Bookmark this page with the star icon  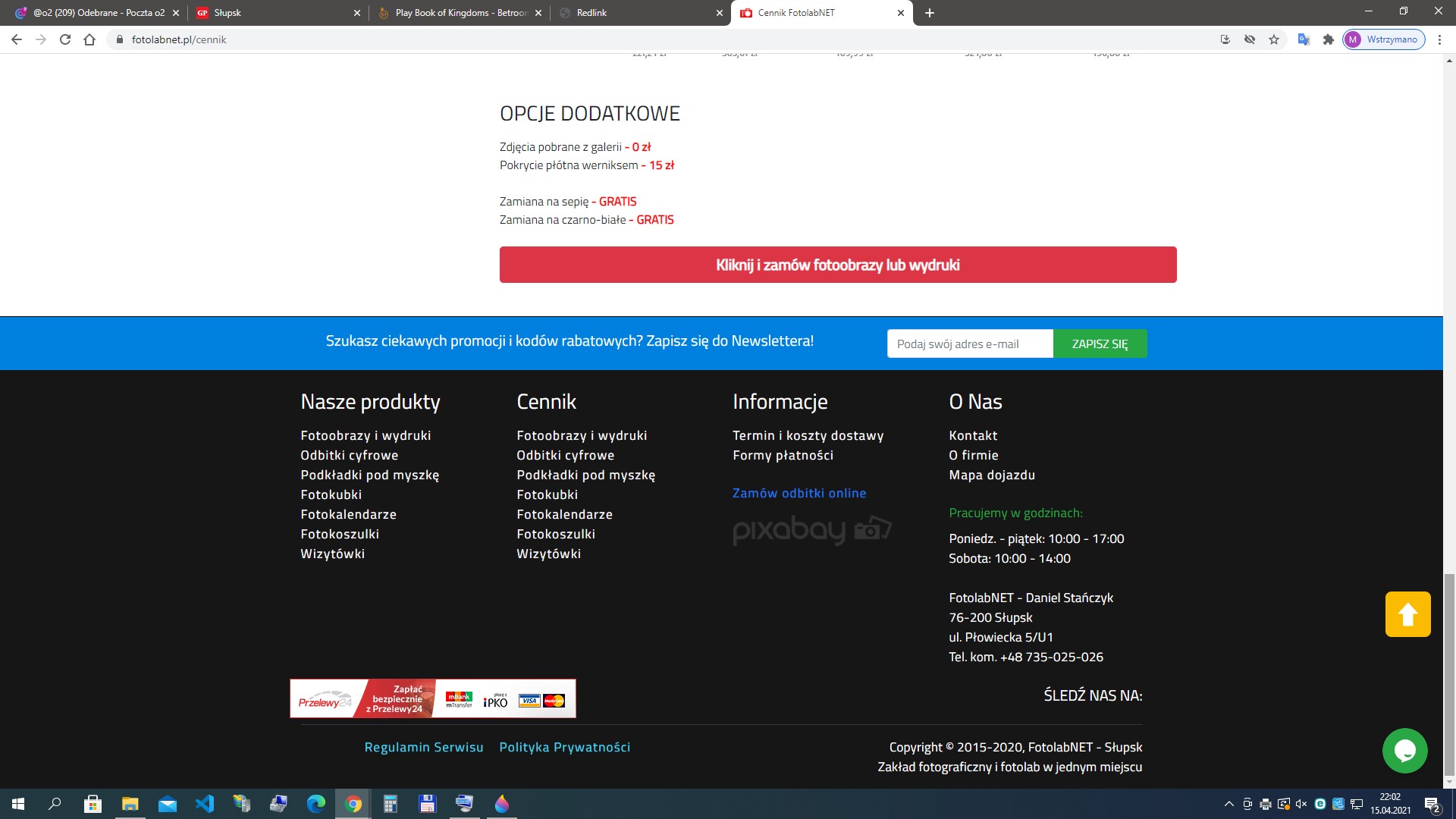click(x=1274, y=39)
